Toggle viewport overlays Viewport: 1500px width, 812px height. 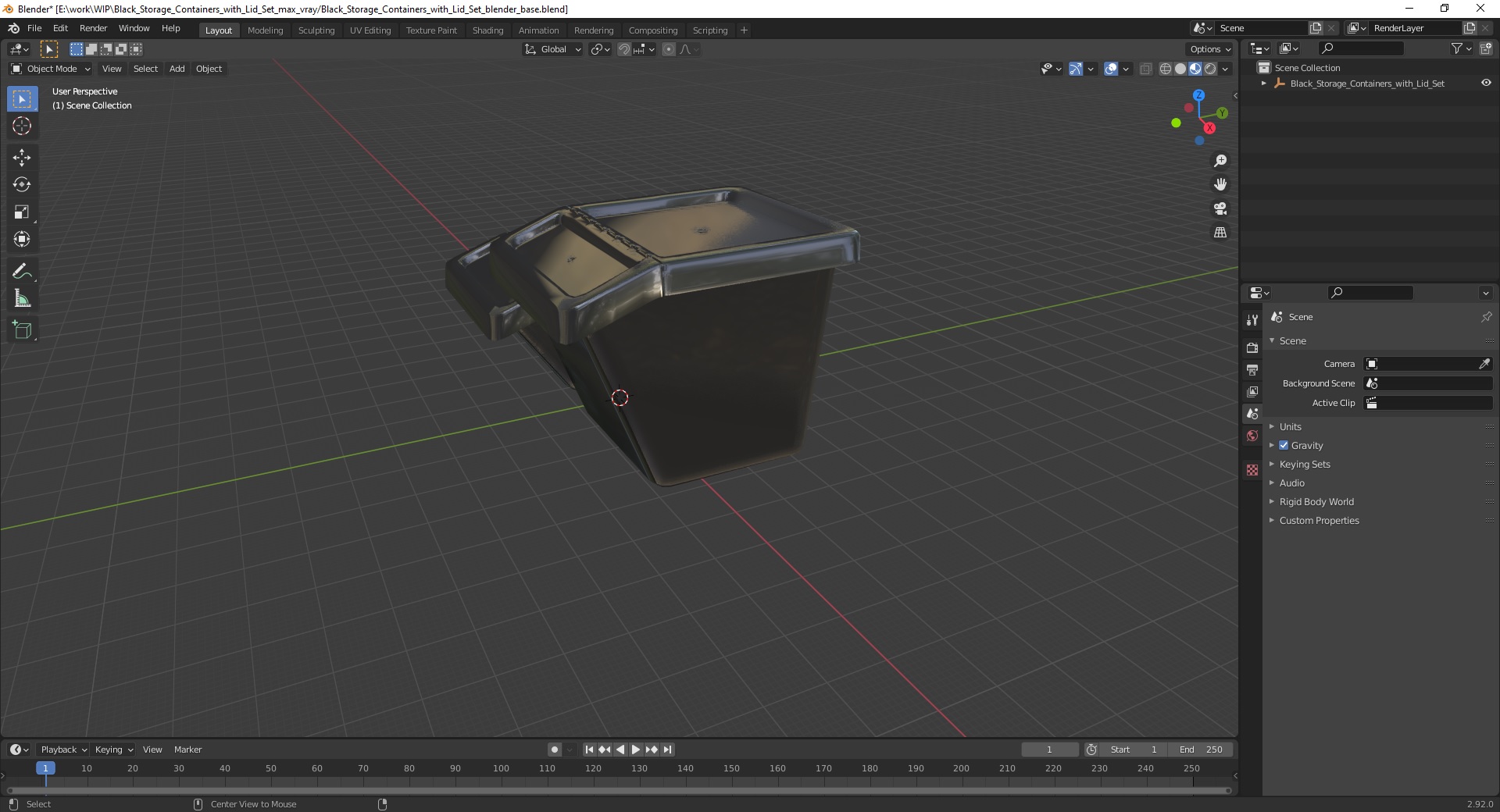pos(1111,69)
